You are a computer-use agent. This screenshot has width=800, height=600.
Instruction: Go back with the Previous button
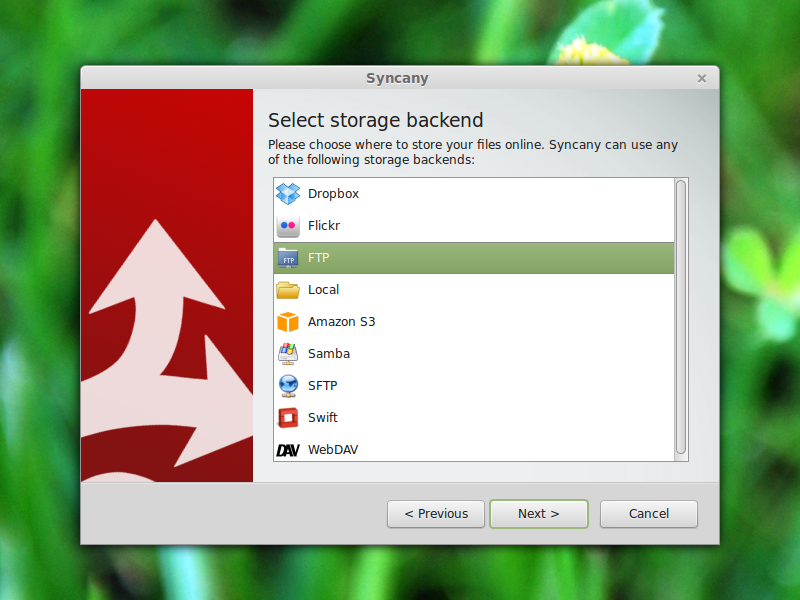click(436, 514)
